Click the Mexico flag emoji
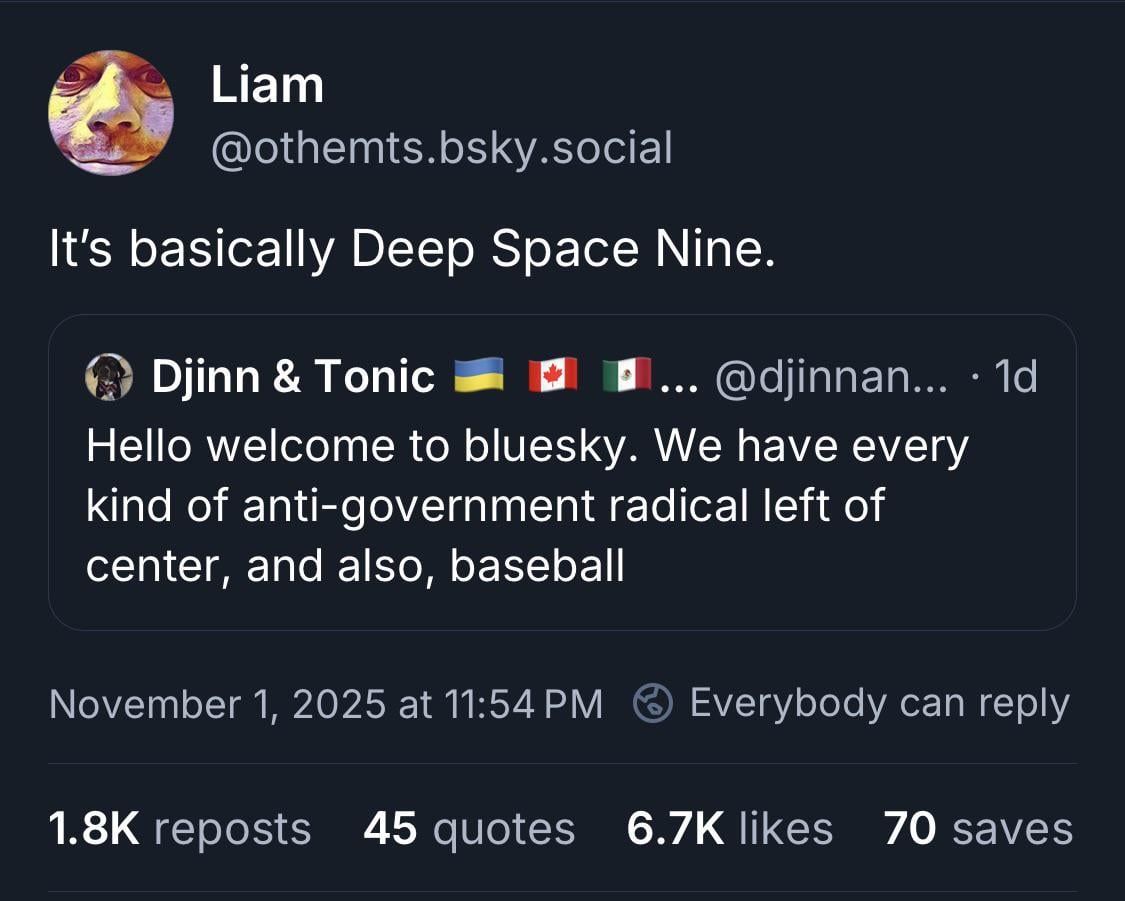 coord(627,377)
